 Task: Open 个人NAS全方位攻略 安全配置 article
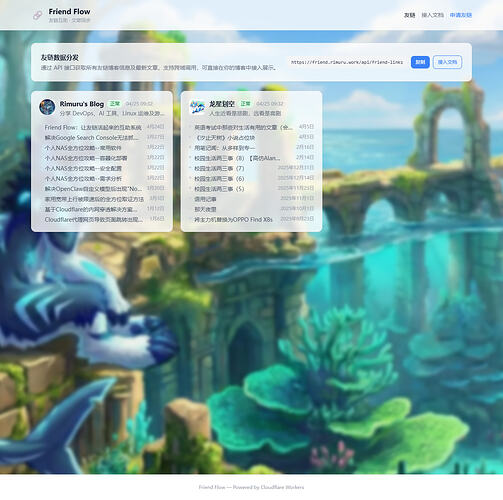point(83,168)
